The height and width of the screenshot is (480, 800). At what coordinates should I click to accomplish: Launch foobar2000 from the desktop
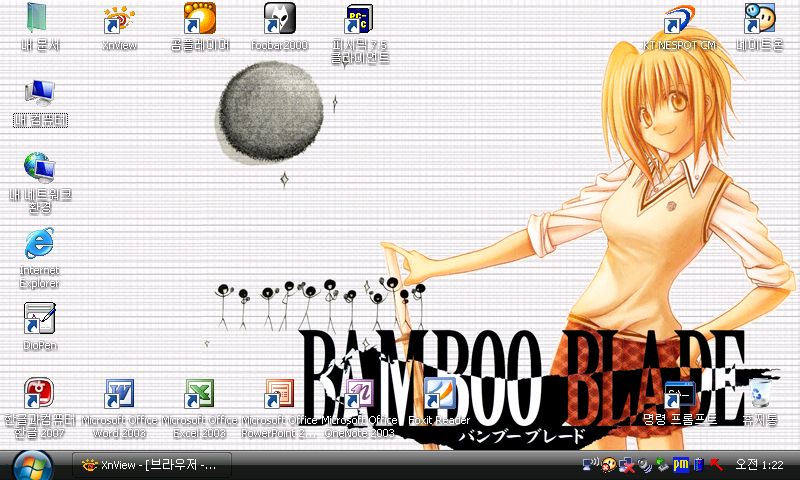pyautogui.click(x=279, y=19)
